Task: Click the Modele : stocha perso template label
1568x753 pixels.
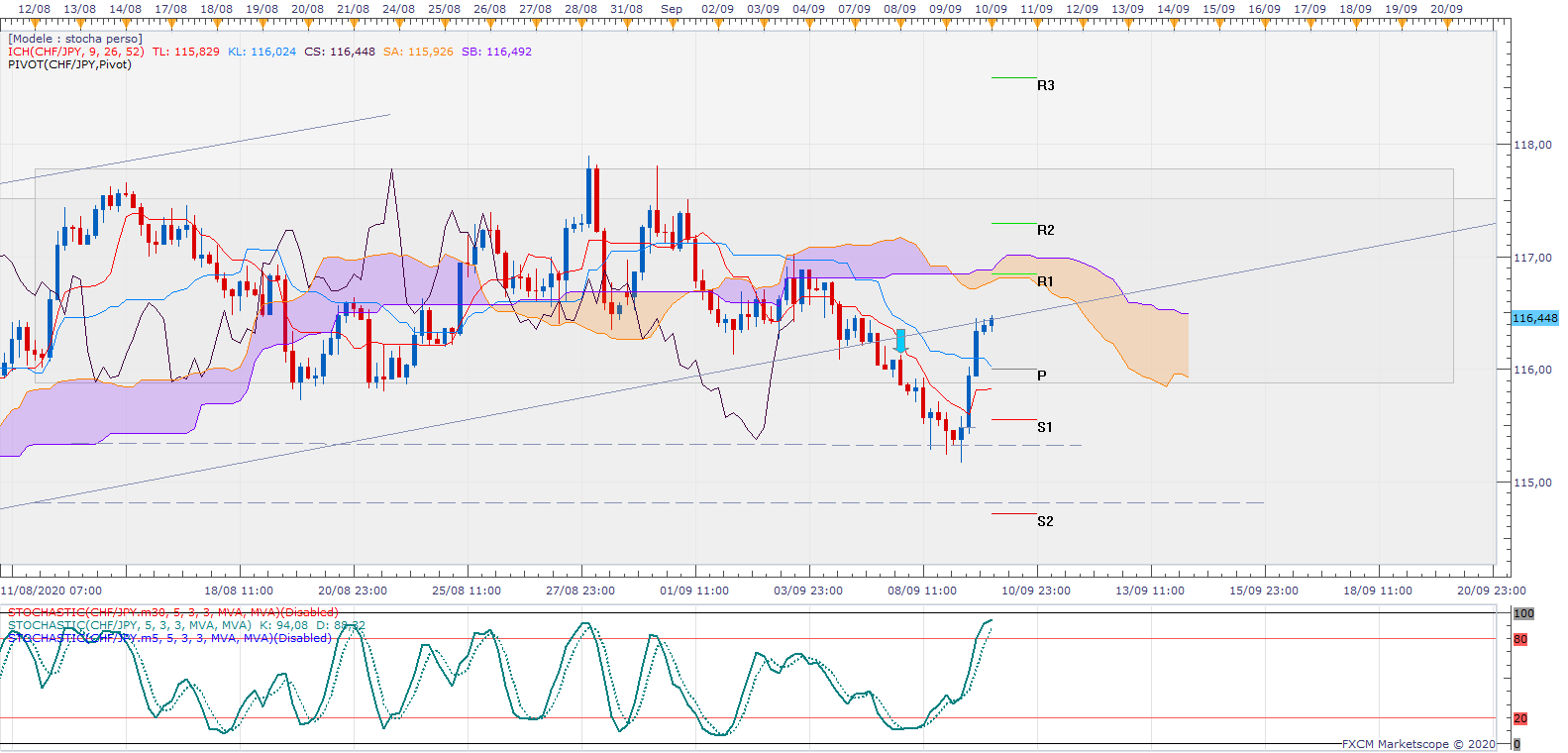Action: (x=75, y=39)
